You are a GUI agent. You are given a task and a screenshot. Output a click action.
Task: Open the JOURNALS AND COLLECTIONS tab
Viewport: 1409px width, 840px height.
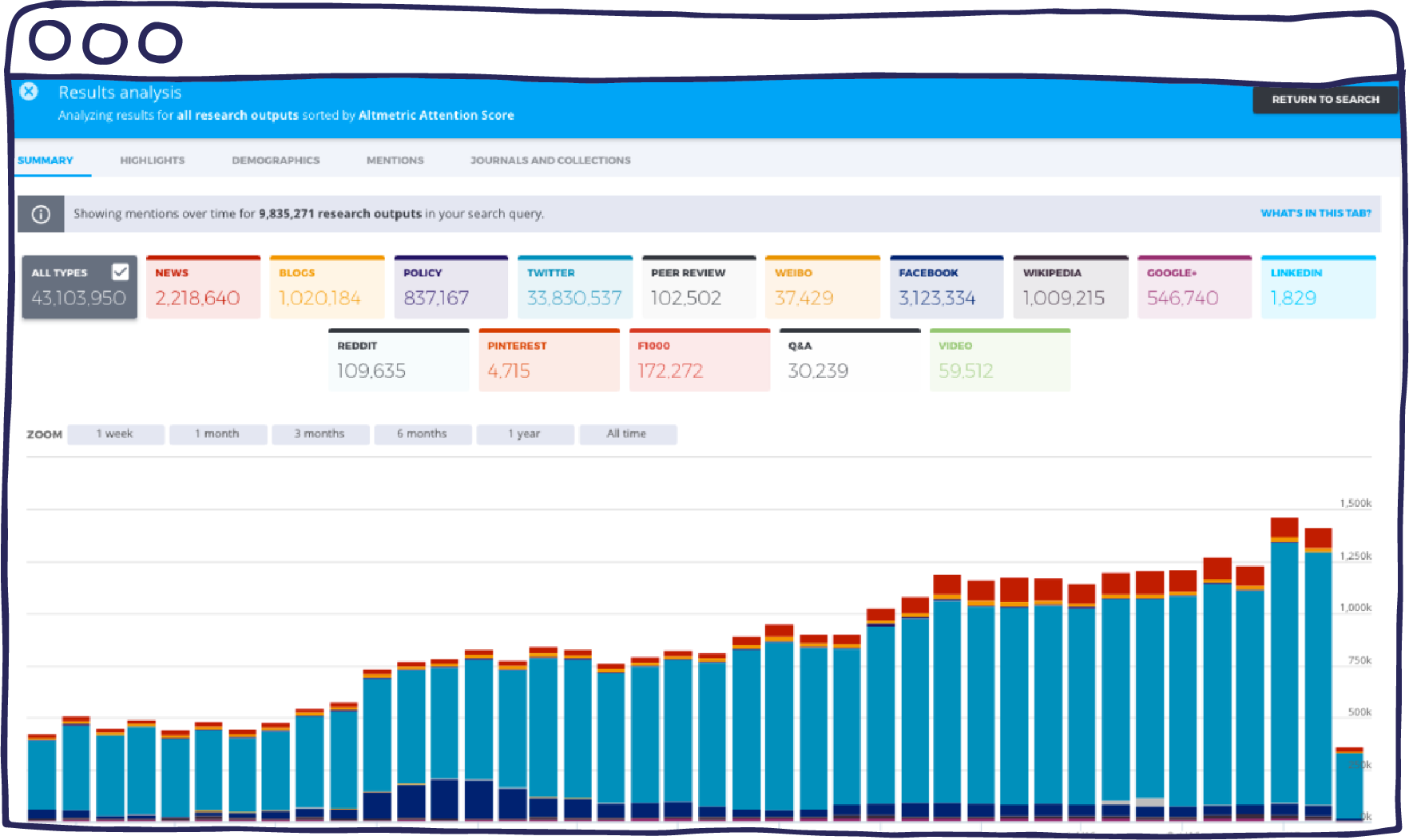point(550,160)
